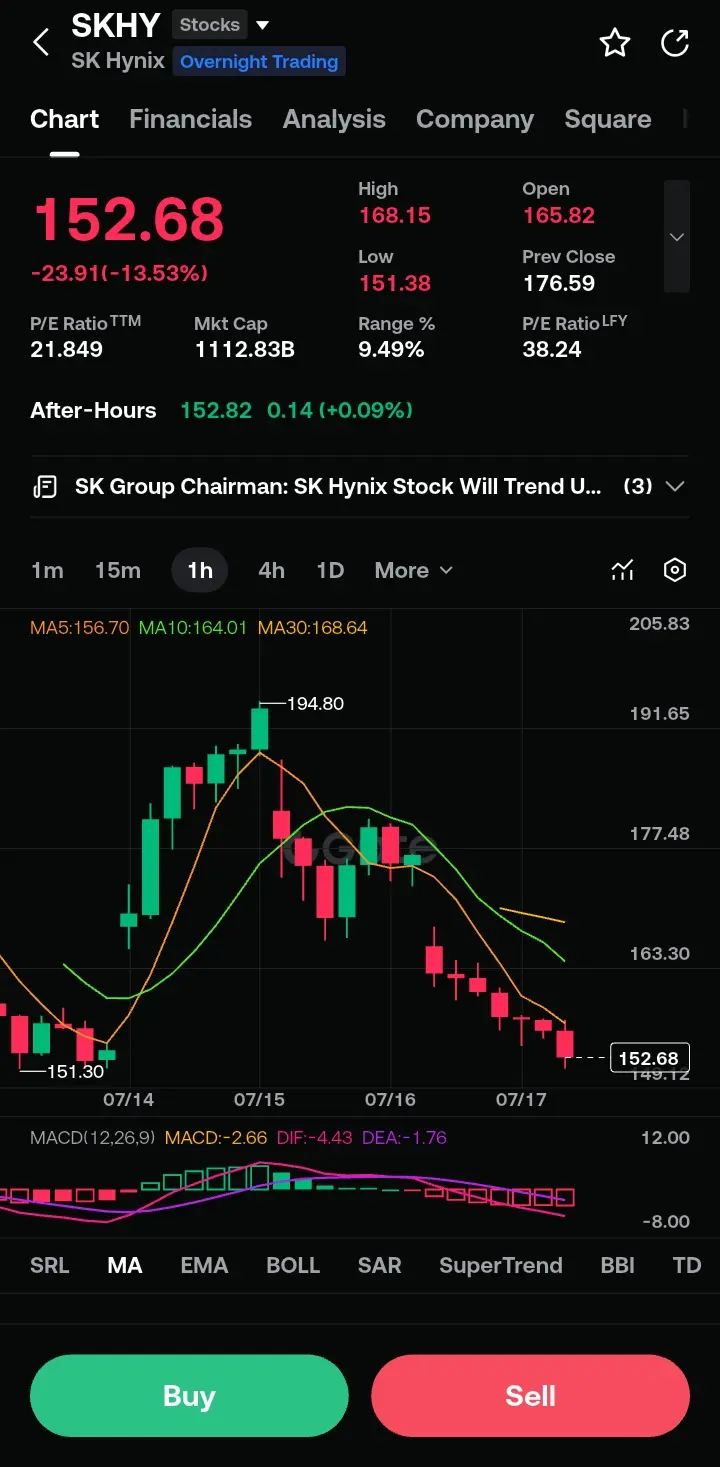Add SKHY to favorites with star icon
Screen dimensions: 720x1467
(x=614, y=43)
